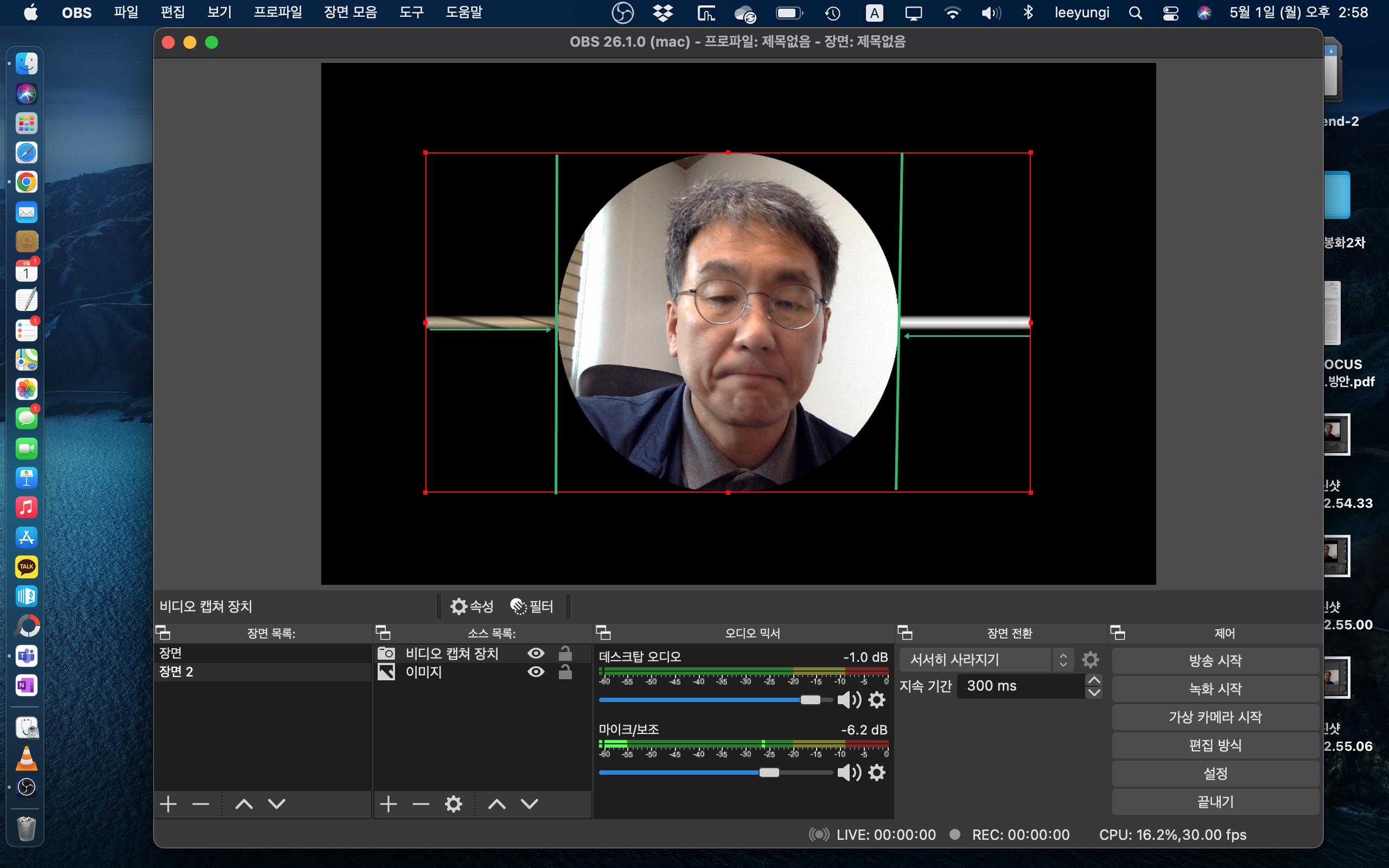Open the 장면 모음 menu

(350, 12)
